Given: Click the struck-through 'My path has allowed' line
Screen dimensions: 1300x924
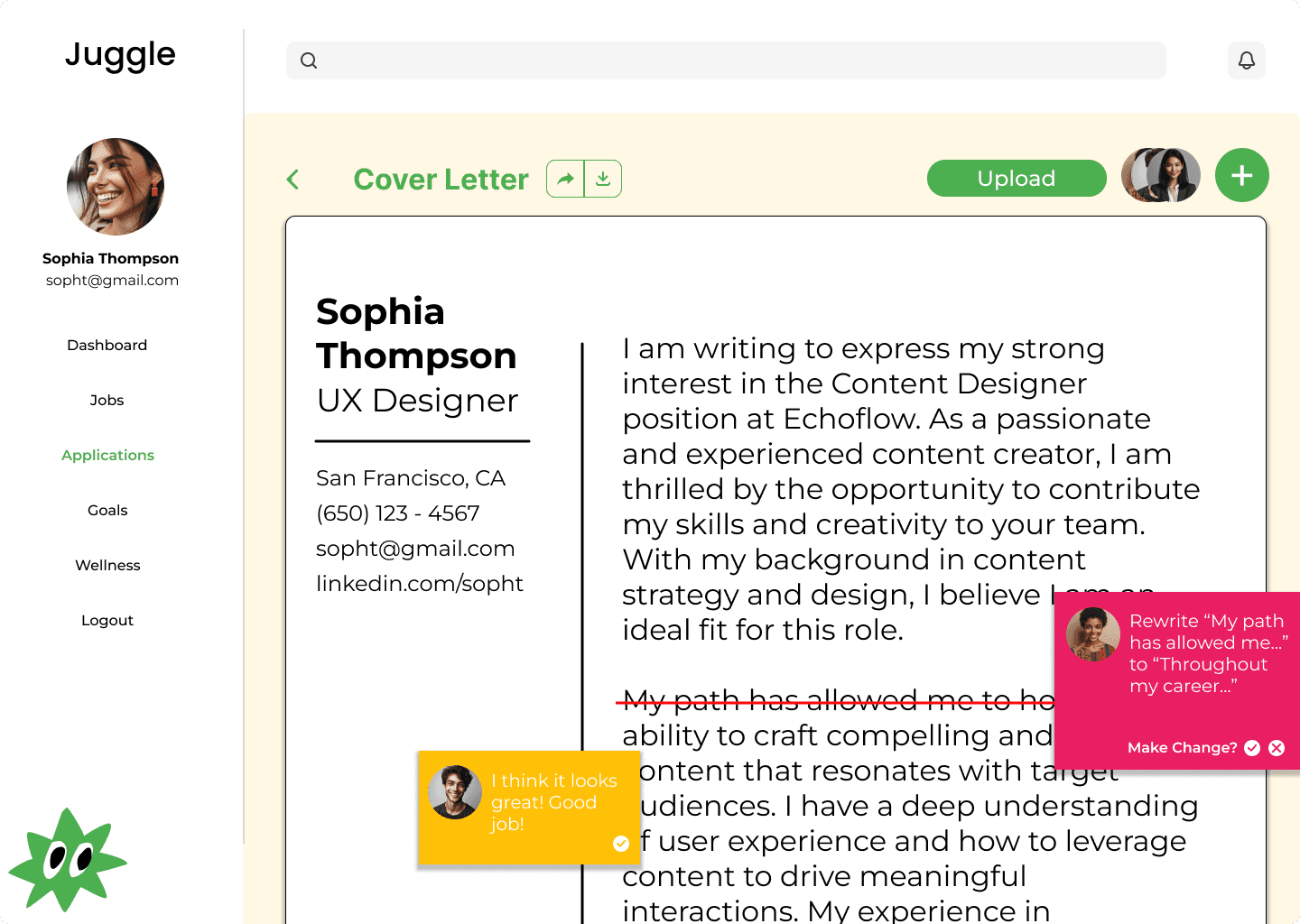Looking at the screenshot, I should coord(837,700).
